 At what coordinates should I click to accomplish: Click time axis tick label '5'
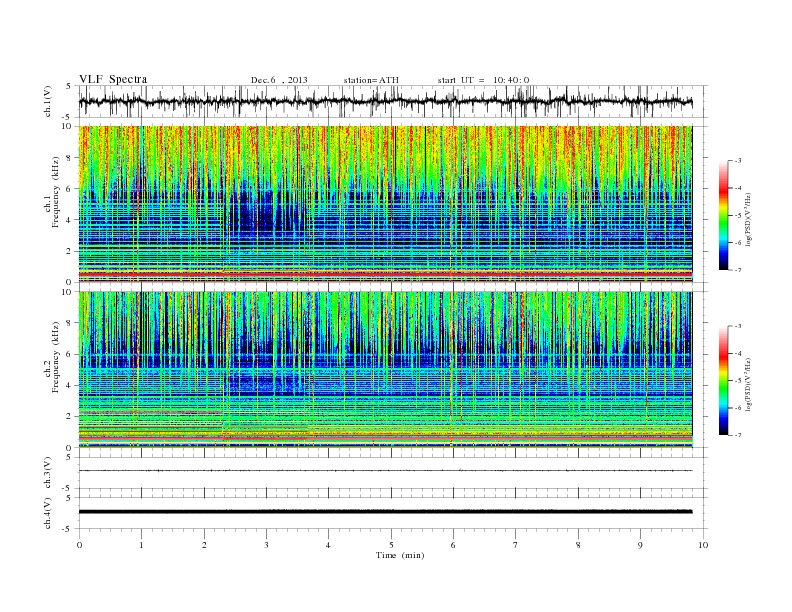[x=391, y=545]
